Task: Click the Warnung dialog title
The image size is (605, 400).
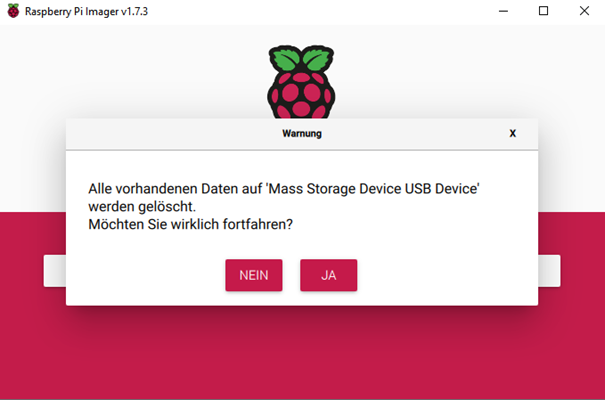Action: (302, 133)
